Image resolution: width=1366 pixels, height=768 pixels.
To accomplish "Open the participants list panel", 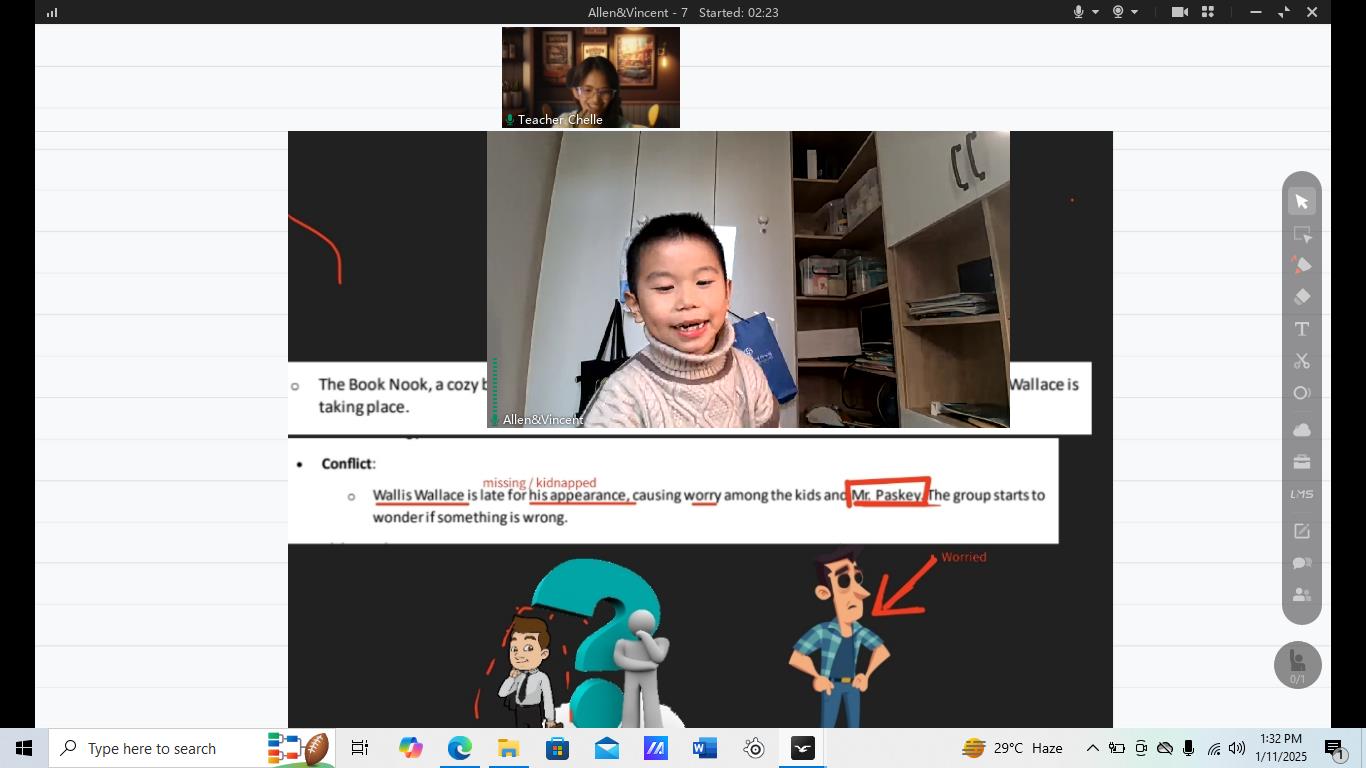I will (x=1301, y=595).
